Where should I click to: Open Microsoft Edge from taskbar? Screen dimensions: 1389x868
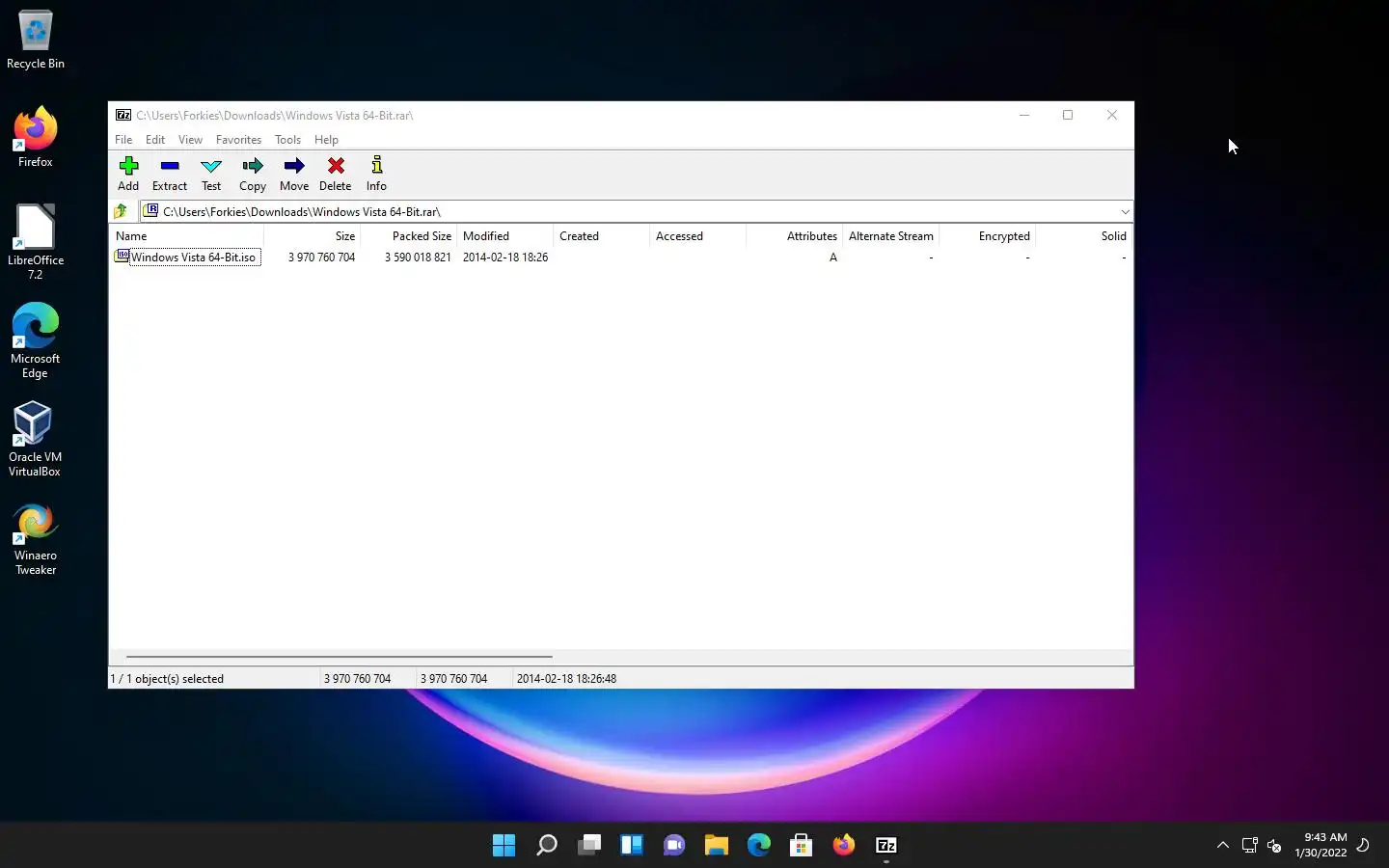pos(759,846)
